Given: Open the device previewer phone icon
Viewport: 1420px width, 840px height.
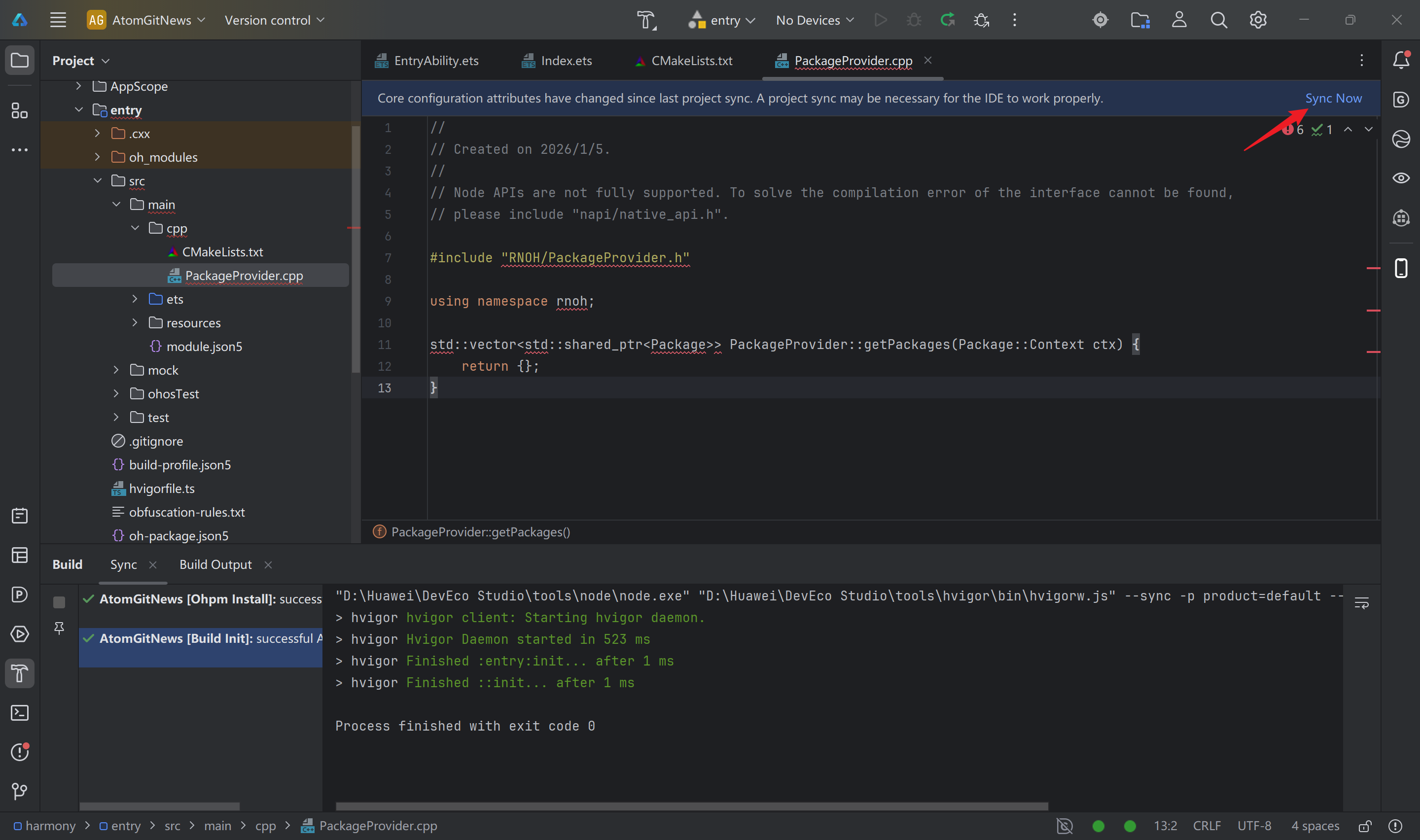Looking at the screenshot, I should point(1401,268).
